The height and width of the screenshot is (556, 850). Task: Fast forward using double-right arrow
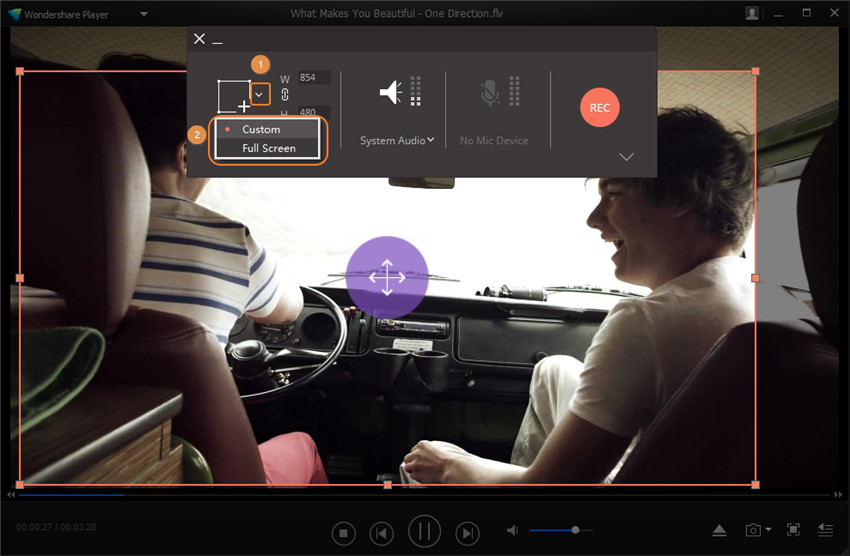tap(838, 495)
